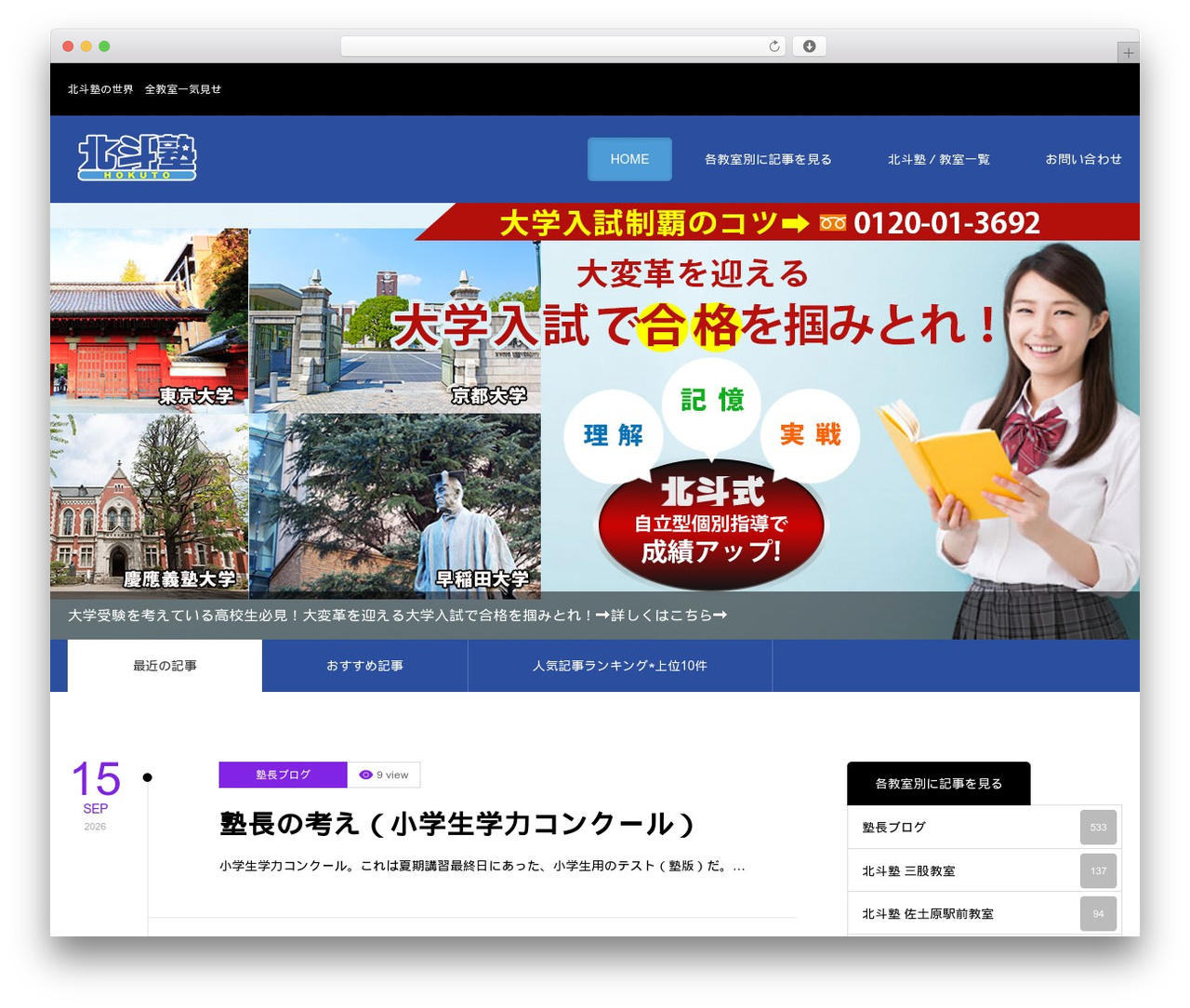Open sidebar category 北斗塾 佐土原駅前教室
This screenshot has width=1190, height=1008.
[x=985, y=914]
